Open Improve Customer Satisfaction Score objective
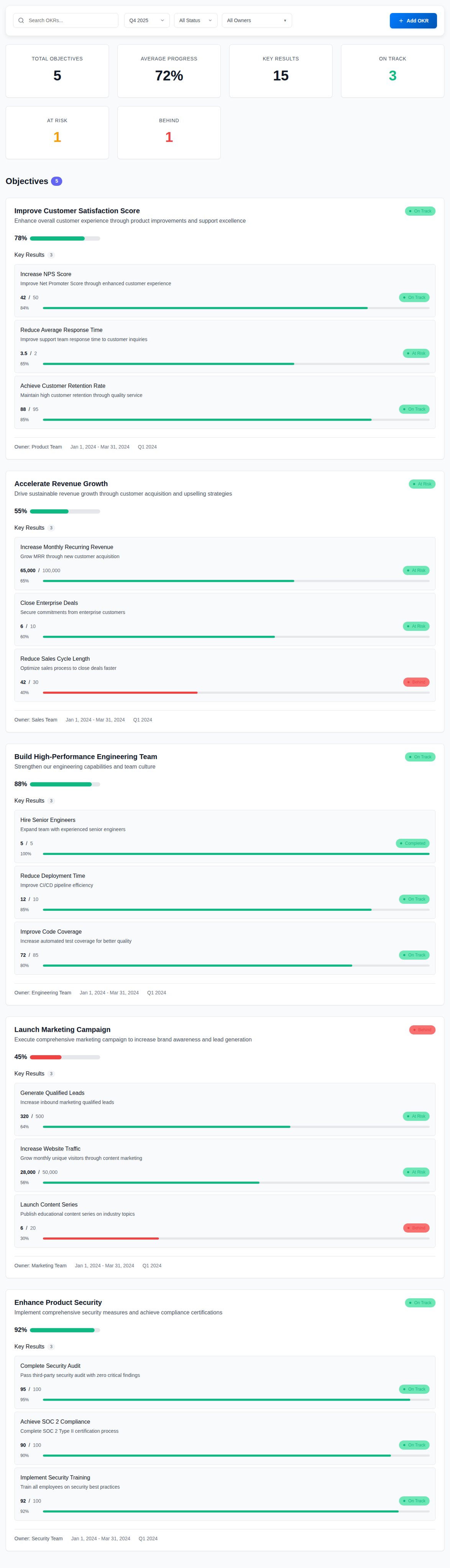 pos(77,211)
